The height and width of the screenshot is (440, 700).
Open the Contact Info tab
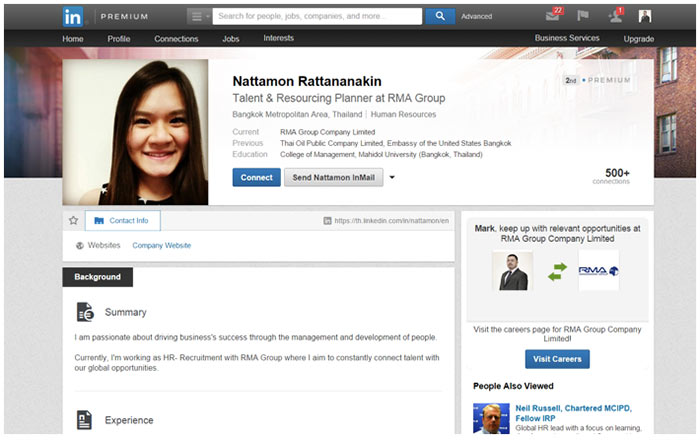pos(122,220)
